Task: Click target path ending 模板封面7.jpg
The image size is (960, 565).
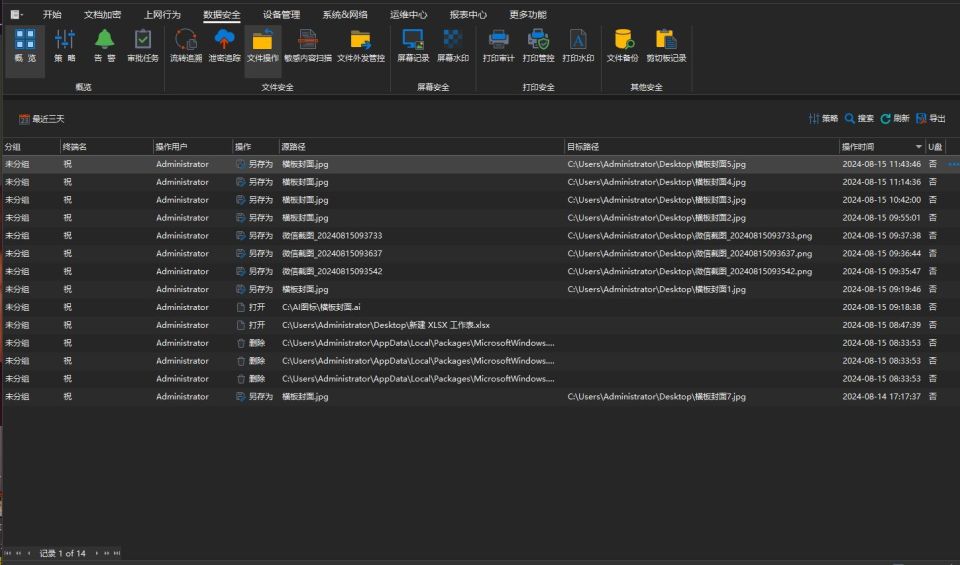Action: [x=656, y=397]
